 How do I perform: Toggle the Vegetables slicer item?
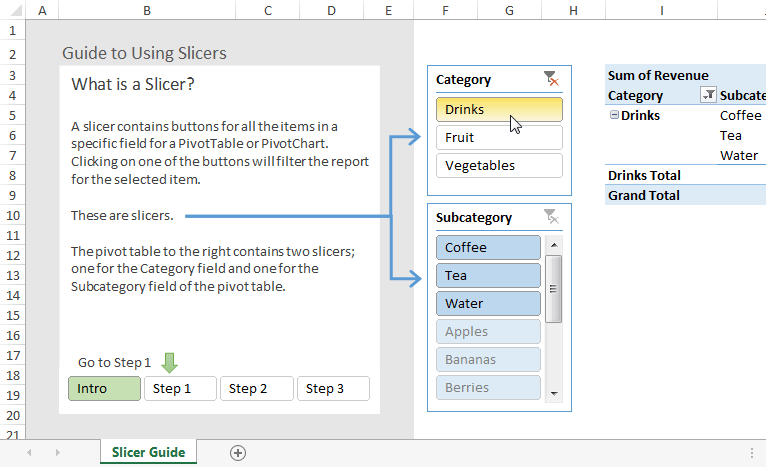pyautogui.click(x=499, y=165)
